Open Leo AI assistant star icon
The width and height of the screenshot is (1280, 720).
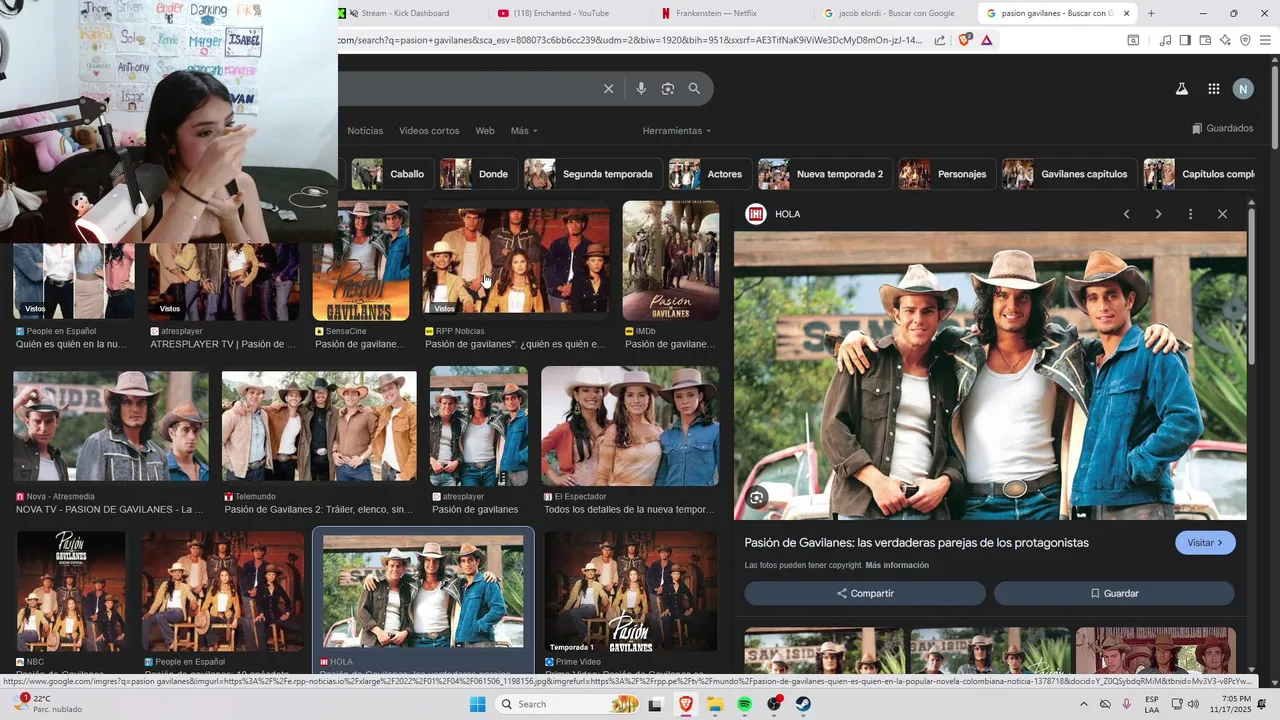[1225, 40]
